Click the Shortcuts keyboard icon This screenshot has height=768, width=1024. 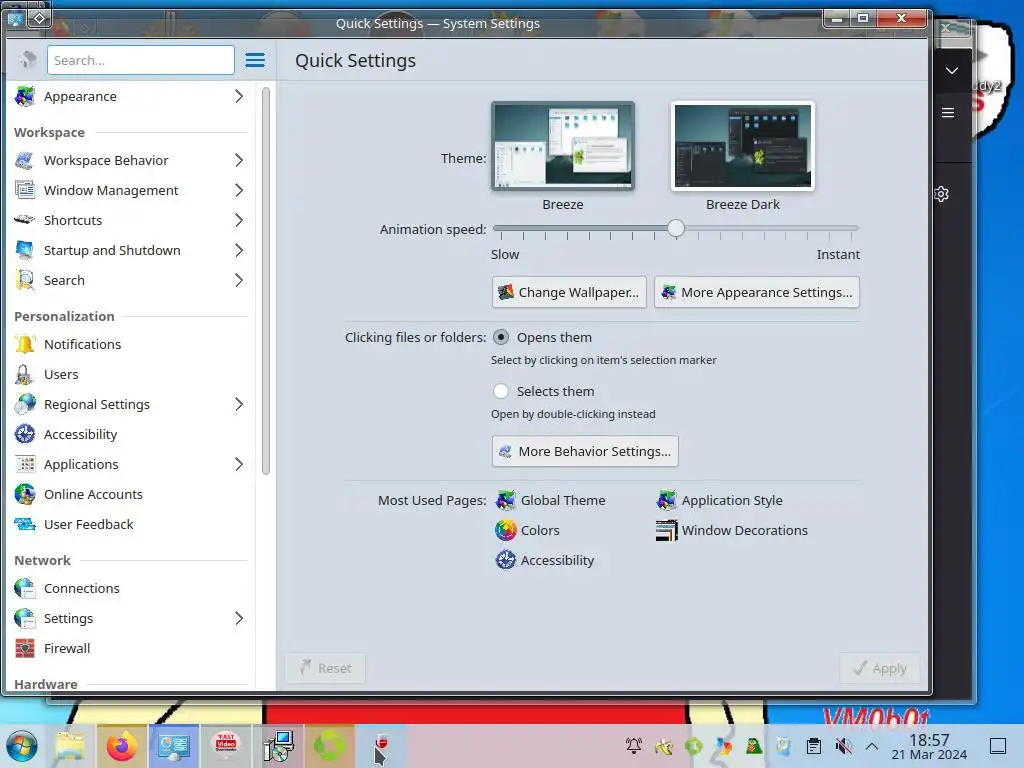[25, 220]
